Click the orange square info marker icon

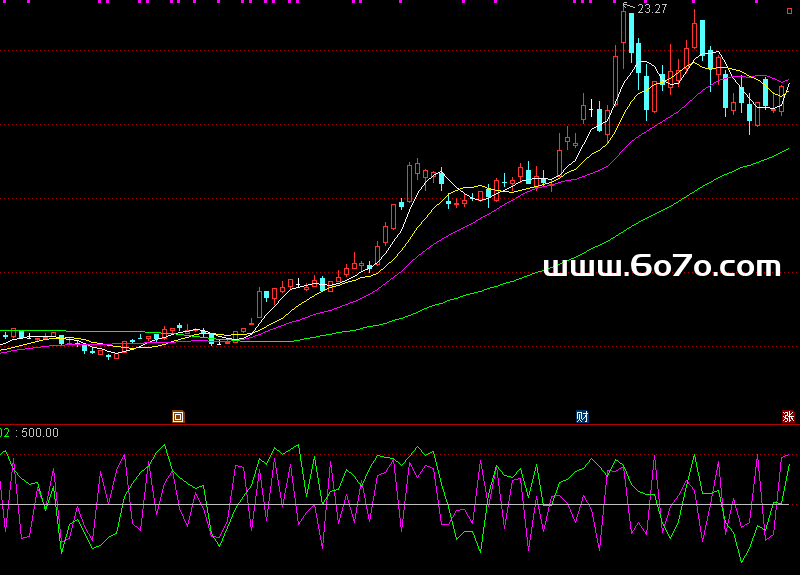pyautogui.click(x=178, y=417)
